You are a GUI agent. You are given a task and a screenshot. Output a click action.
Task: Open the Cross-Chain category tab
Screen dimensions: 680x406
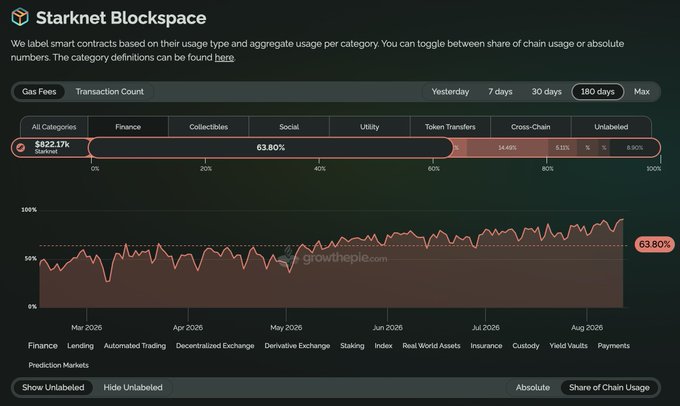click(x=530, y=127)
